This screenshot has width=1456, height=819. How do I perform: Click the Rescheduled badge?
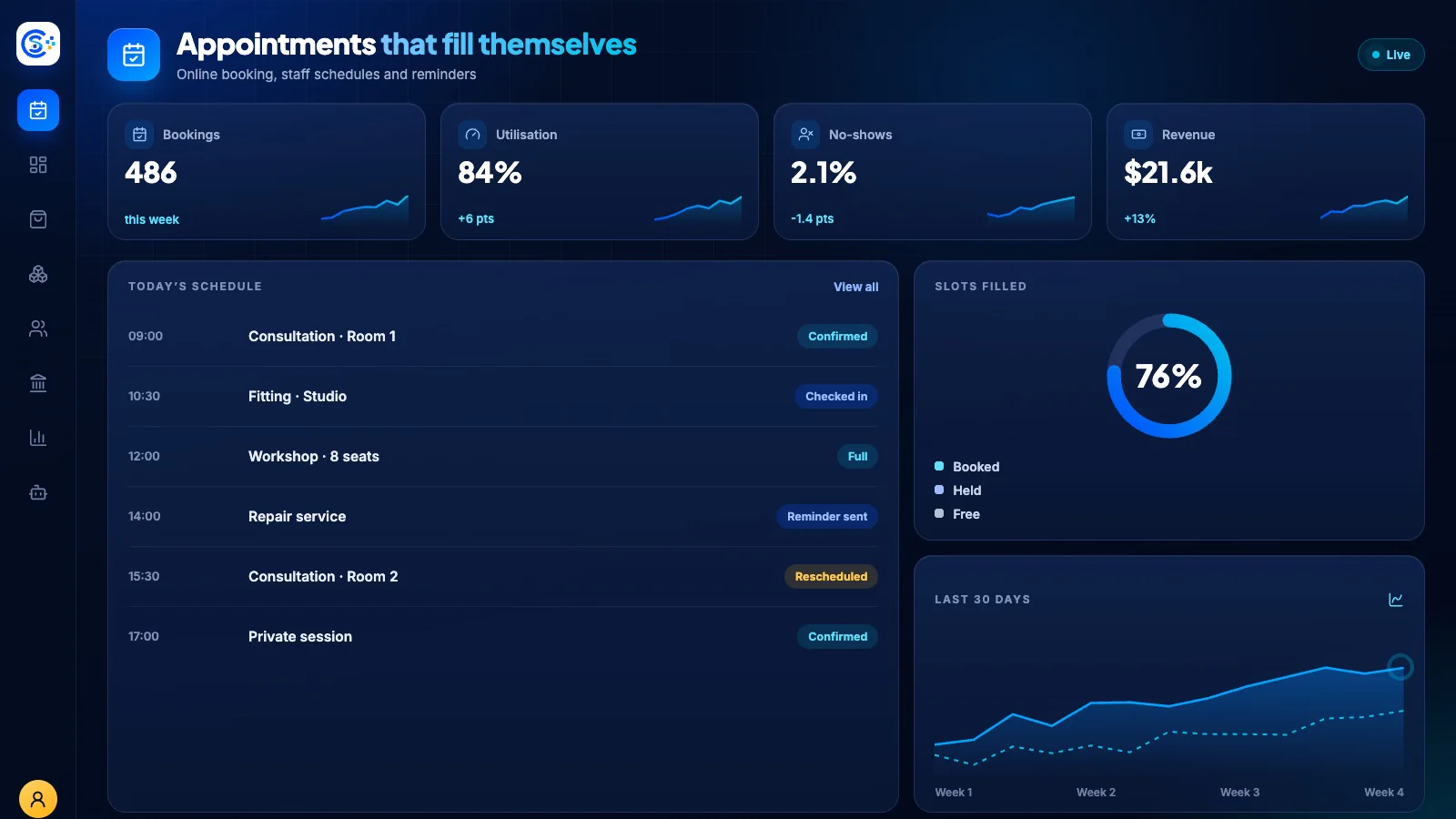831,576
